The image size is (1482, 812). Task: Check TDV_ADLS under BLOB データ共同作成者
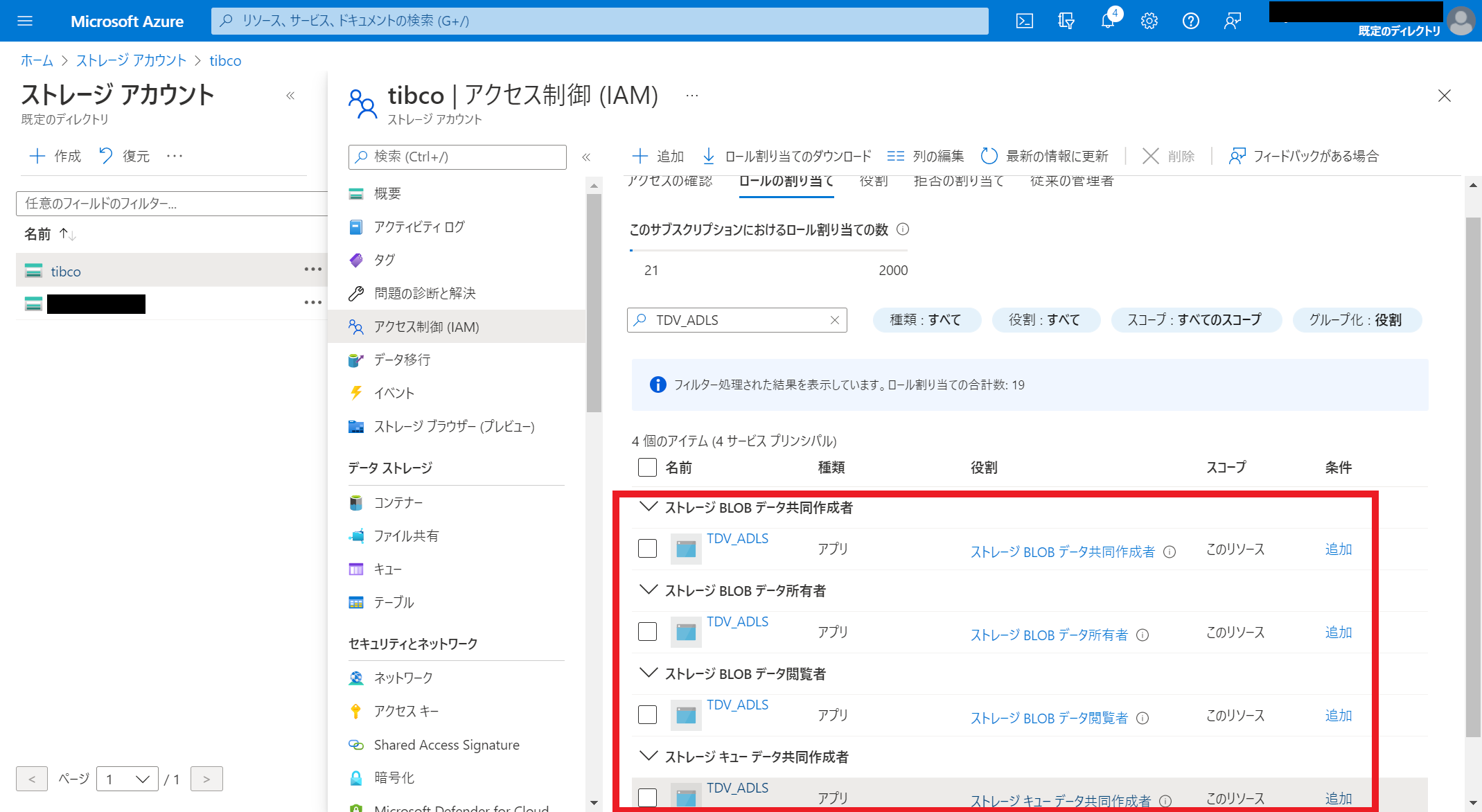(647, 548)
